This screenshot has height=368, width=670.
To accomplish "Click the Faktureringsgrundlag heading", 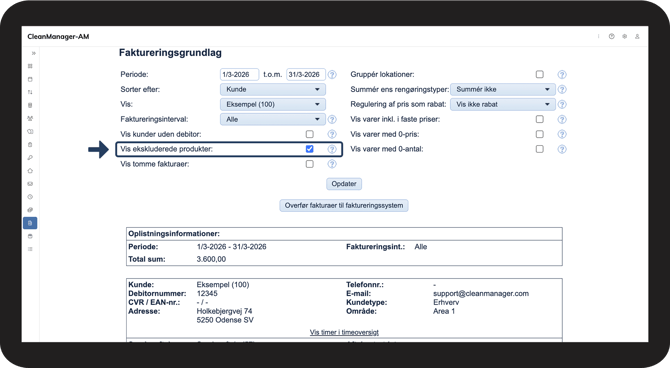I will click(170, 53).
